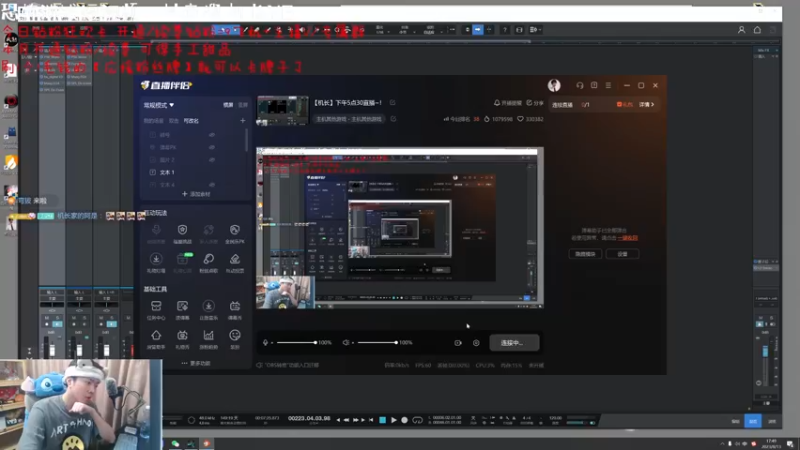Add a new scene with the plus icon
This screenshot has height=450, width=800.
point(243,121)
